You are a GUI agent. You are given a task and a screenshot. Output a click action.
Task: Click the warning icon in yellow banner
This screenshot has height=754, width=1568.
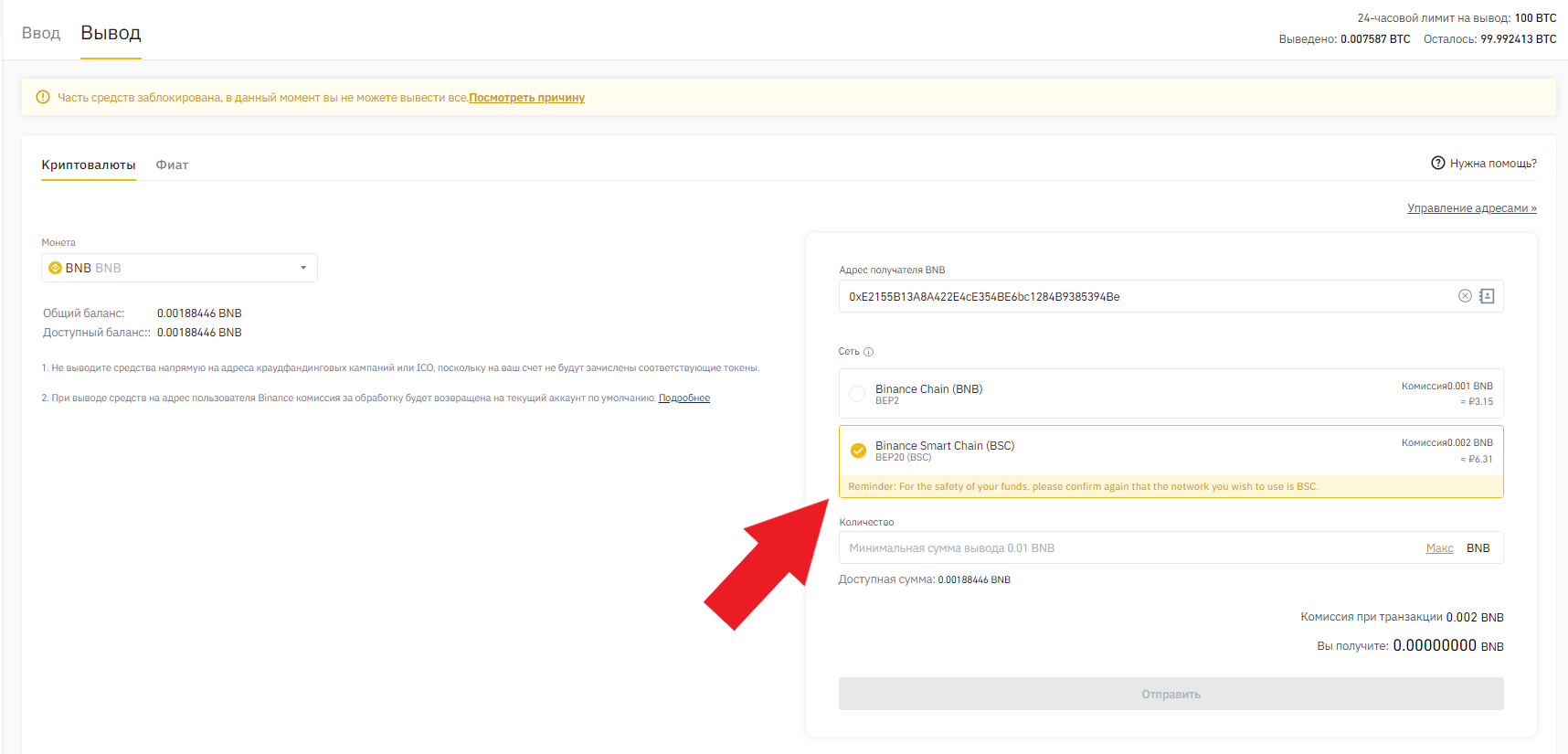[x=43, y=97]
